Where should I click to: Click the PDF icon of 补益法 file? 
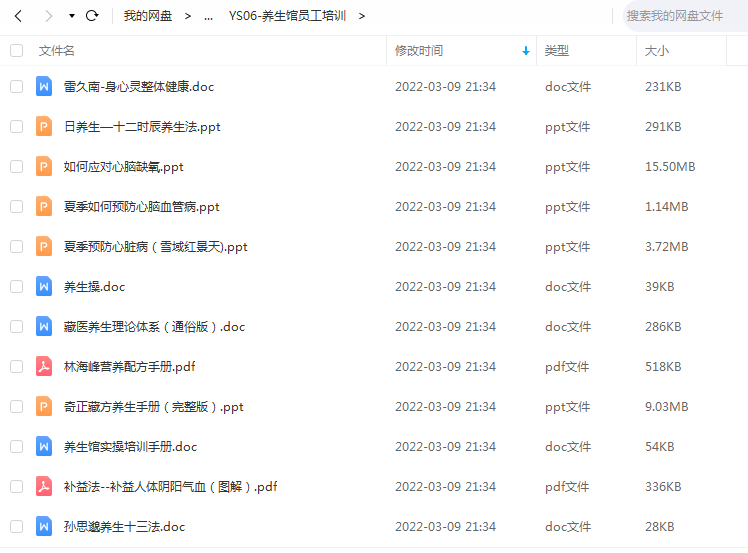point(44,486)
